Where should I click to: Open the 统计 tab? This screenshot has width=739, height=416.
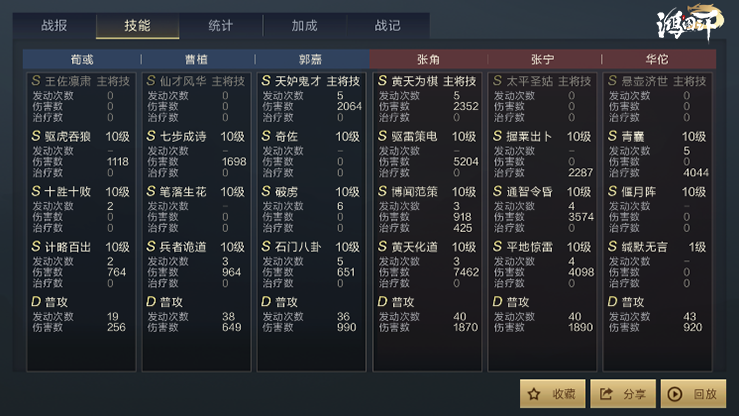click(x=221, y=25)
